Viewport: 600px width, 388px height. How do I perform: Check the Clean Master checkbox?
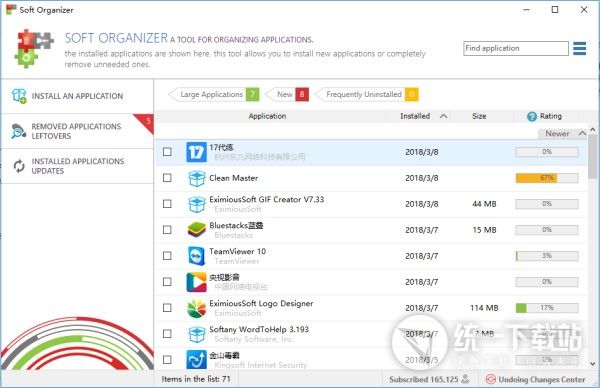167,178
